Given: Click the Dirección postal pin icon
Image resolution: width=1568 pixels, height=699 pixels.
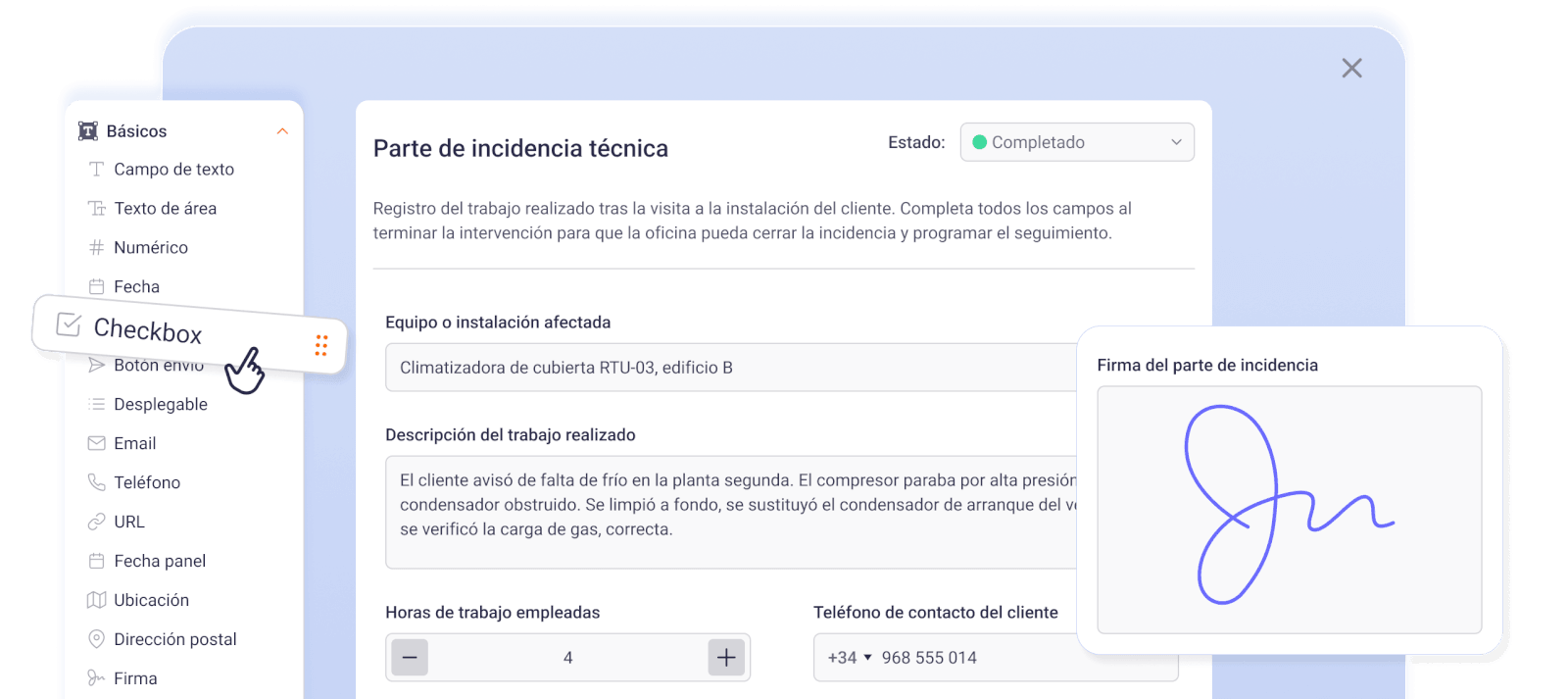Looking at the screenshot, I should (x=96, y=639).
